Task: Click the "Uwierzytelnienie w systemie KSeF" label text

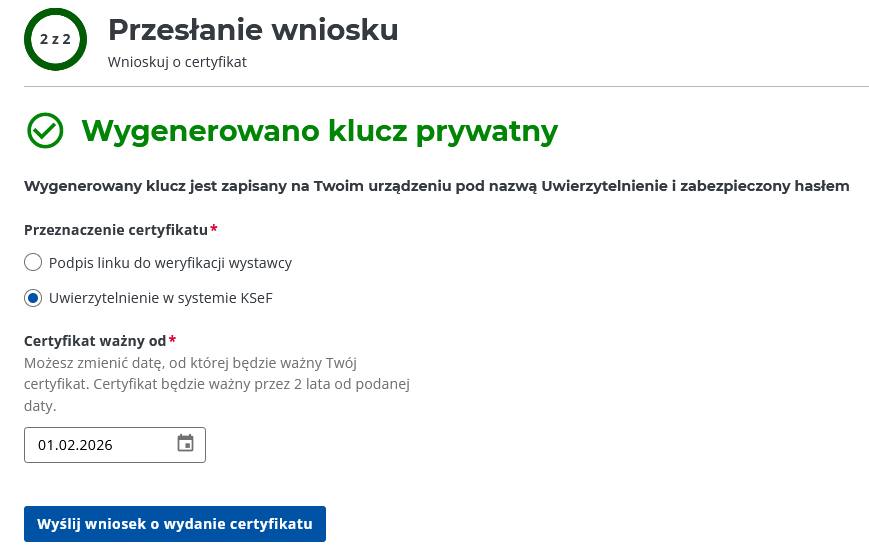Action: click(x=160, y=298)
